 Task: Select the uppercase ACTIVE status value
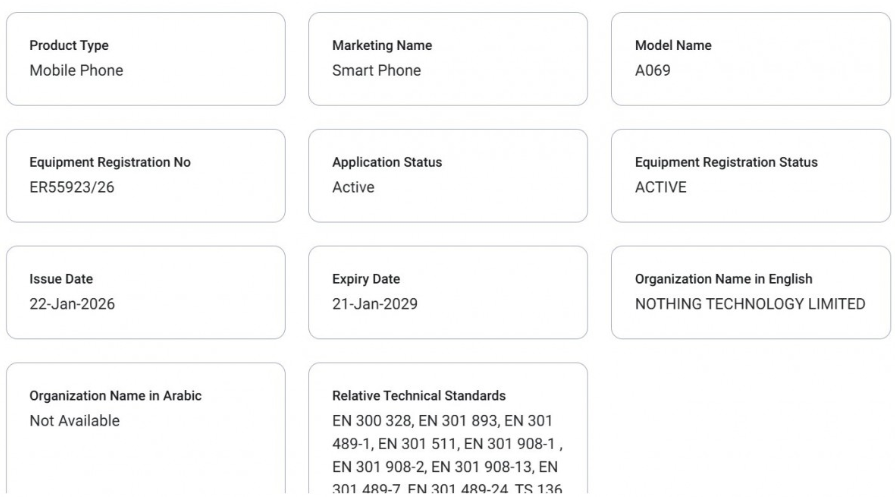click(x=661, y=188)
